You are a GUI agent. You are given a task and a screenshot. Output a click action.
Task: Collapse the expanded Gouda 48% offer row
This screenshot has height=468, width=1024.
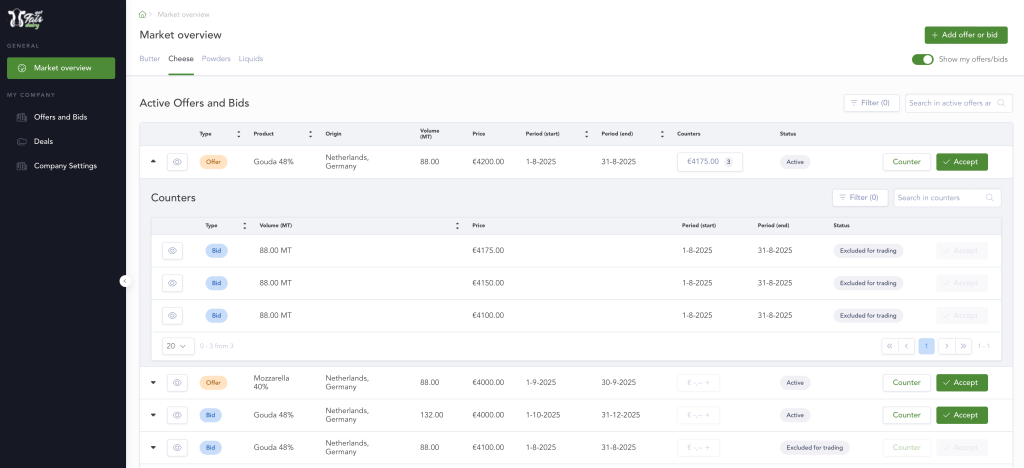[x=153, y=161]
